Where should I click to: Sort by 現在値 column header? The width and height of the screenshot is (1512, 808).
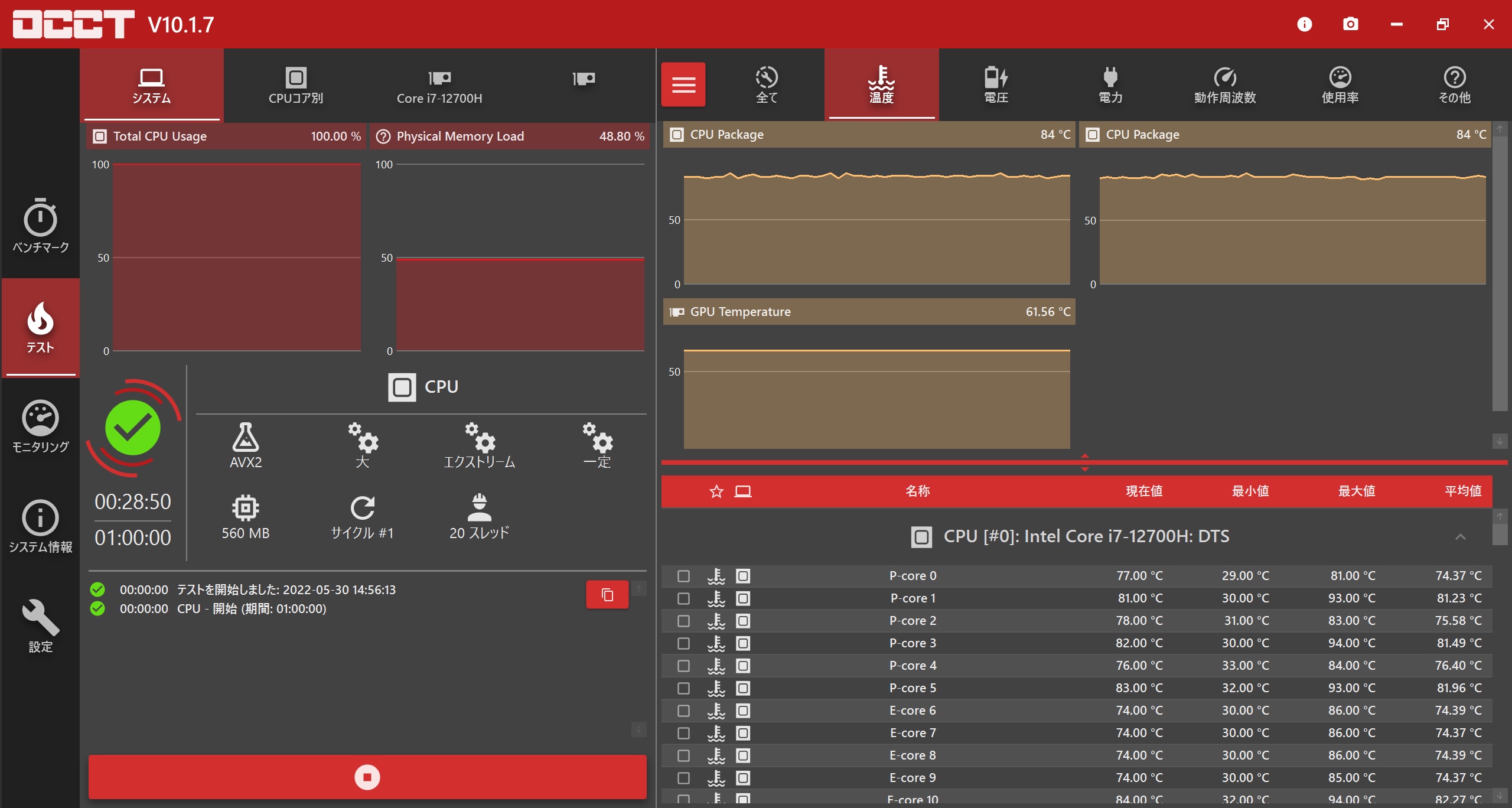[x=1143, y=491]
